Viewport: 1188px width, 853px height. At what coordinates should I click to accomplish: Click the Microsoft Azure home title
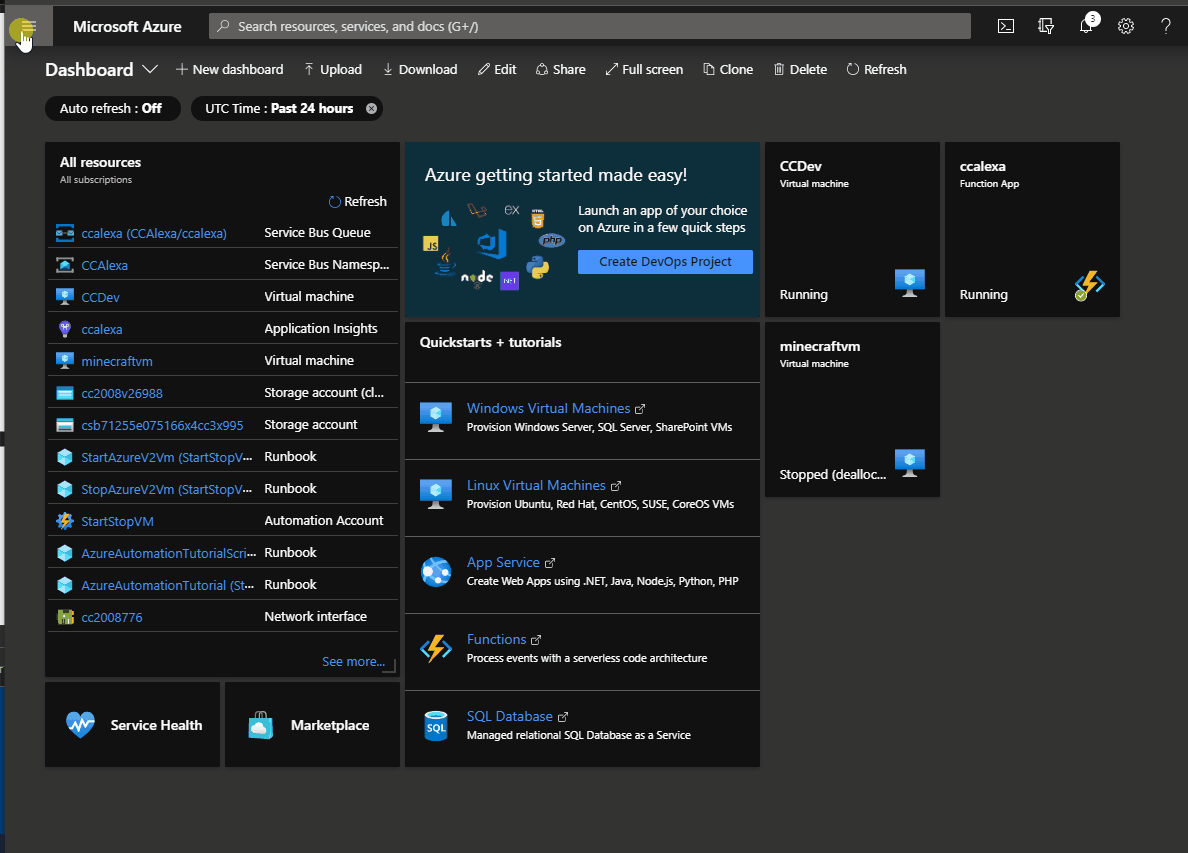tap(127, 27)
